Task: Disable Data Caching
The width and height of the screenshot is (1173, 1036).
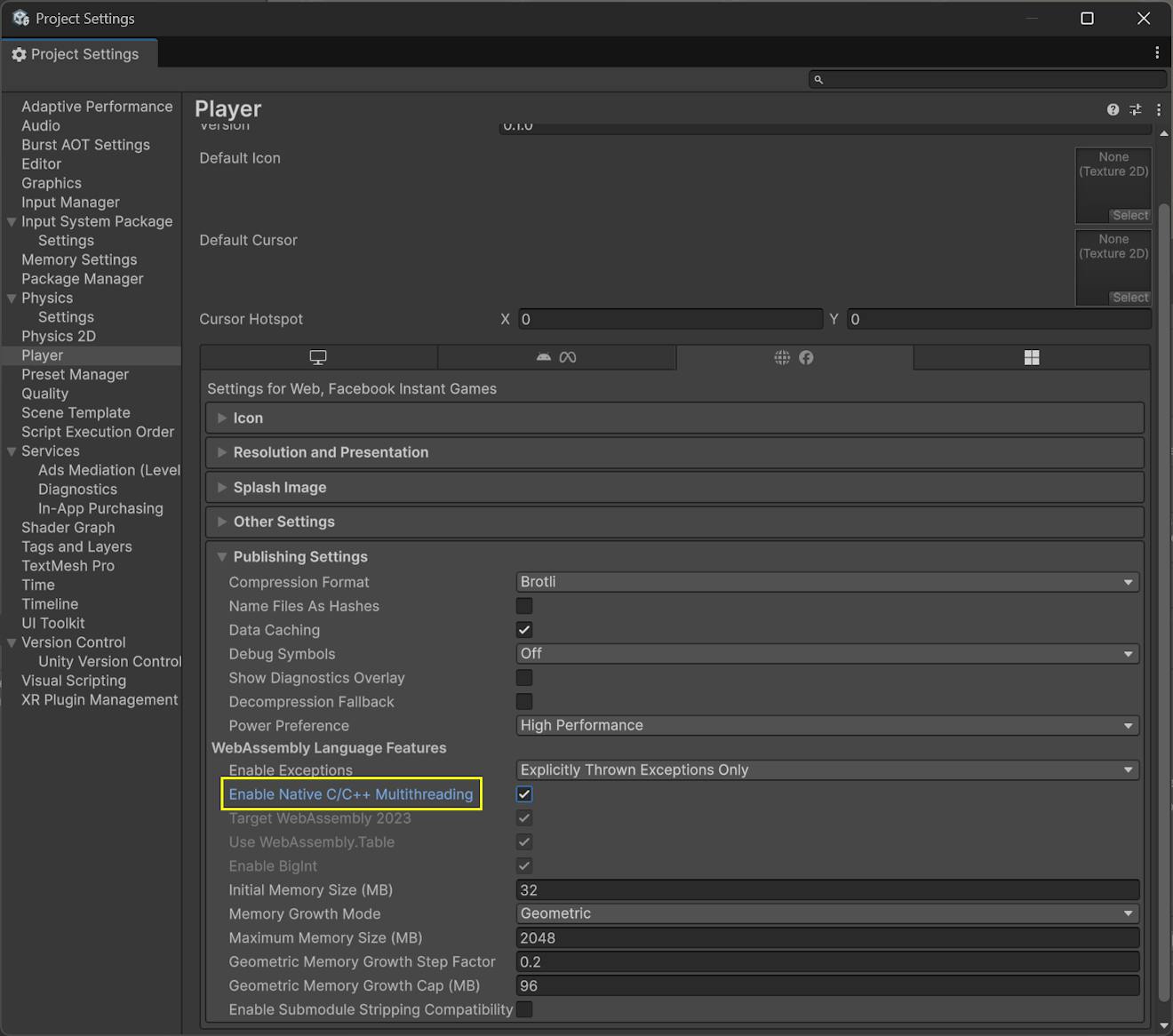Action: pyautogui.click(x=524, y=629)
